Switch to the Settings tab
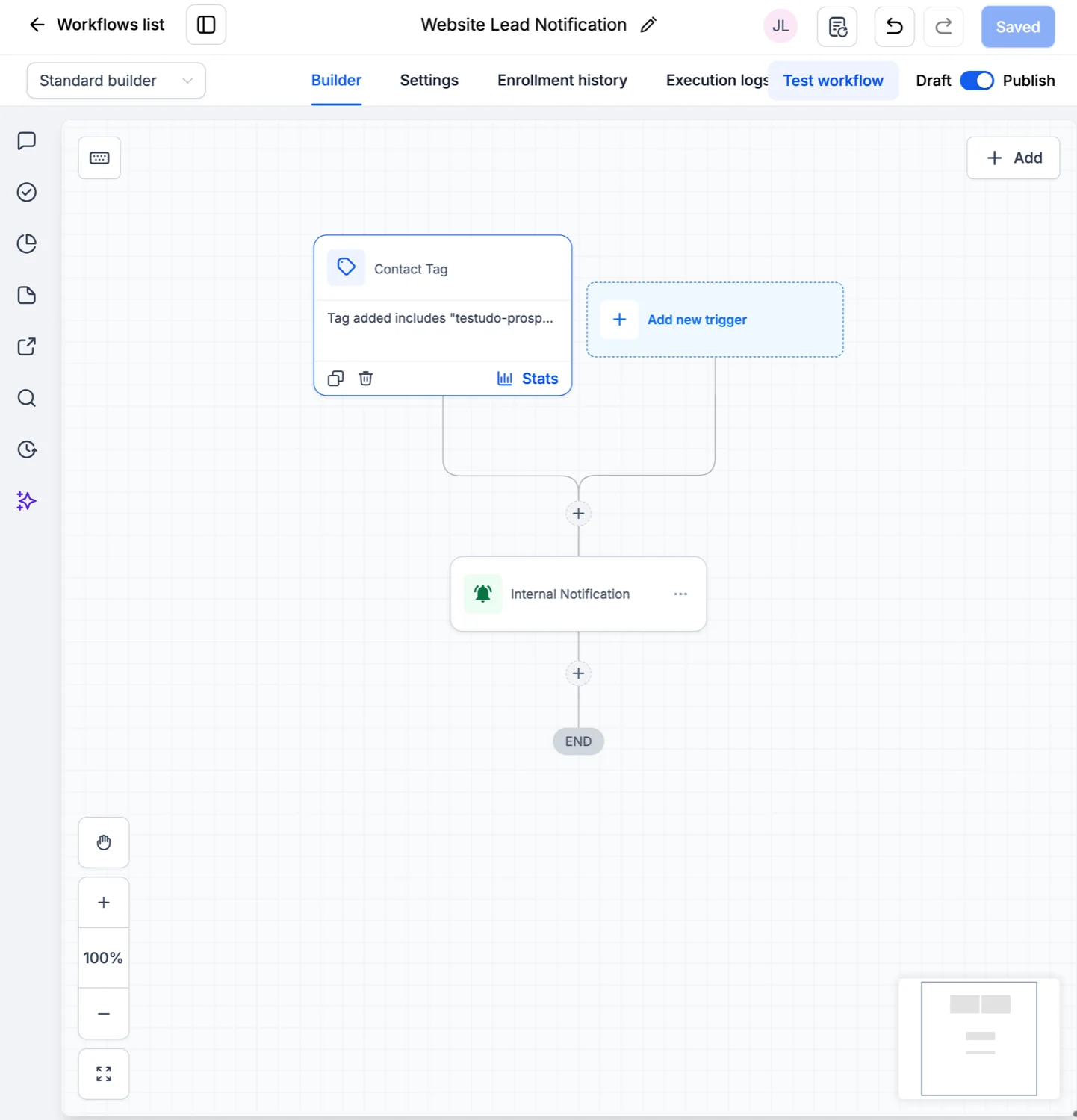 pyautogui.click(x=429, y=80)
